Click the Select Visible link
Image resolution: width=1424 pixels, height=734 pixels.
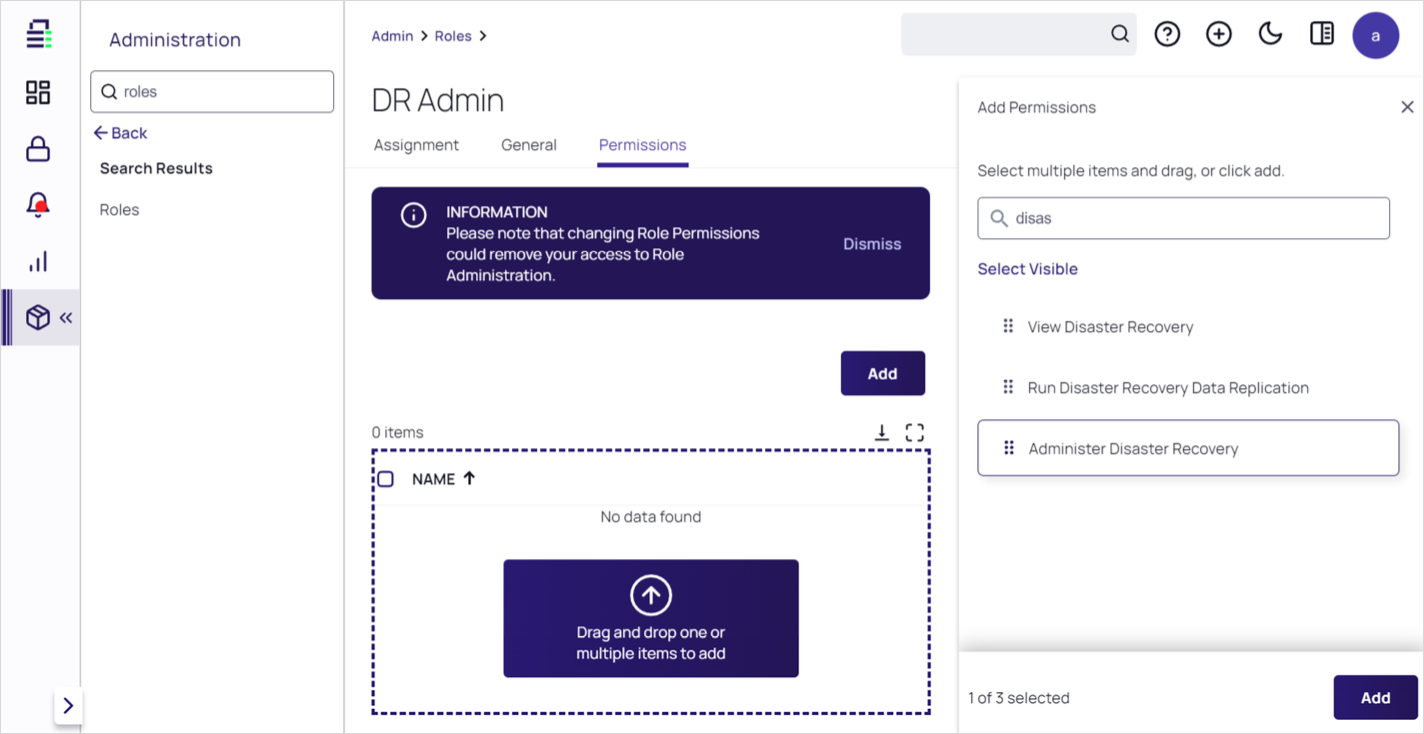[x=1027, y=269]
